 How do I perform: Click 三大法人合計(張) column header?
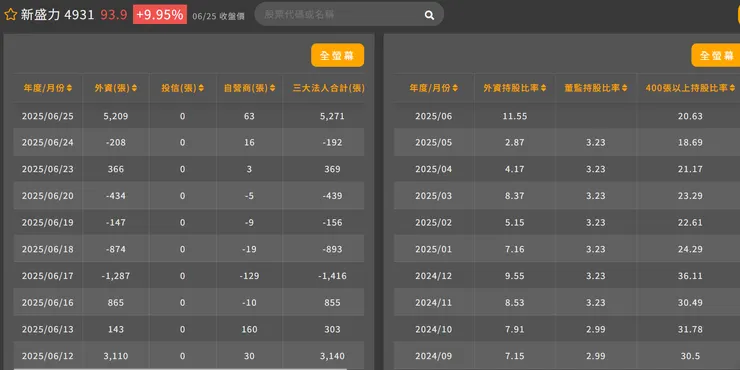pyautogui.click(x=328, y=88)
